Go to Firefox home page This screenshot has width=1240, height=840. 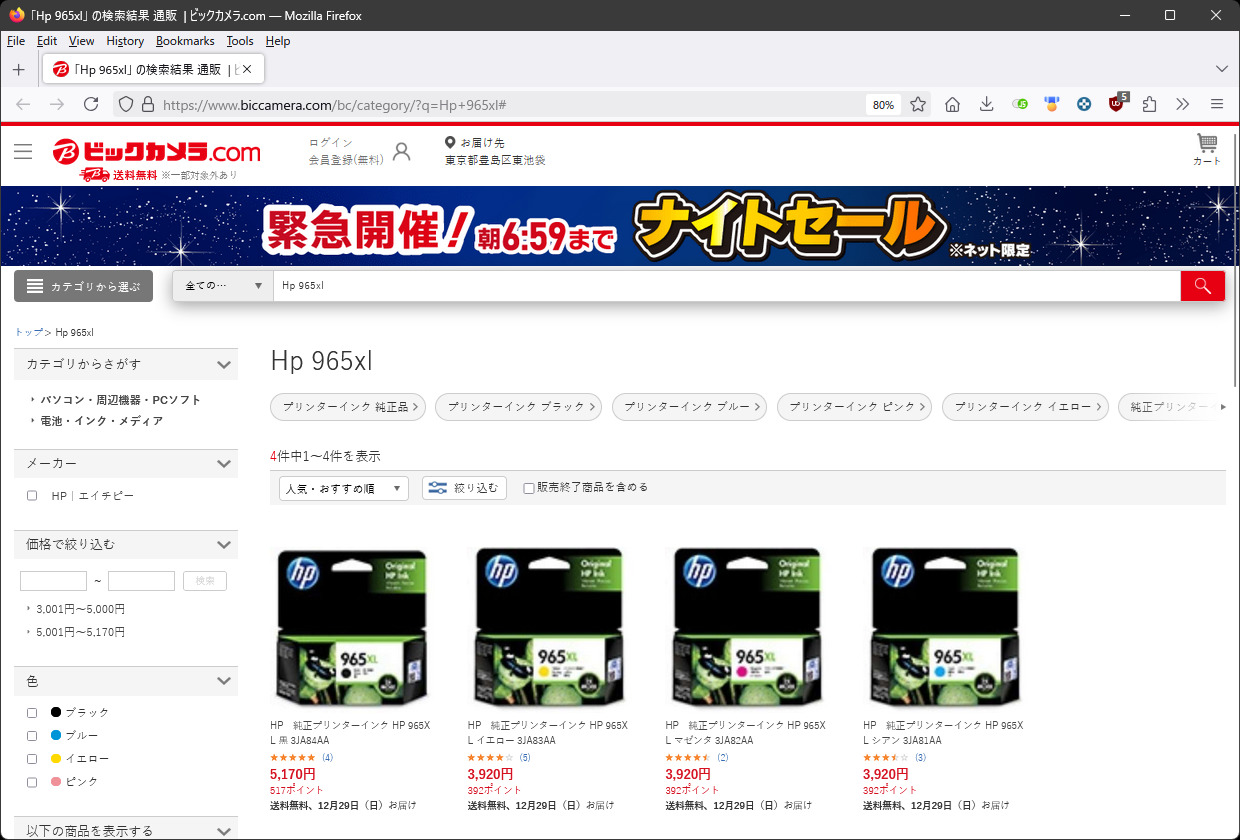[953, 104]
